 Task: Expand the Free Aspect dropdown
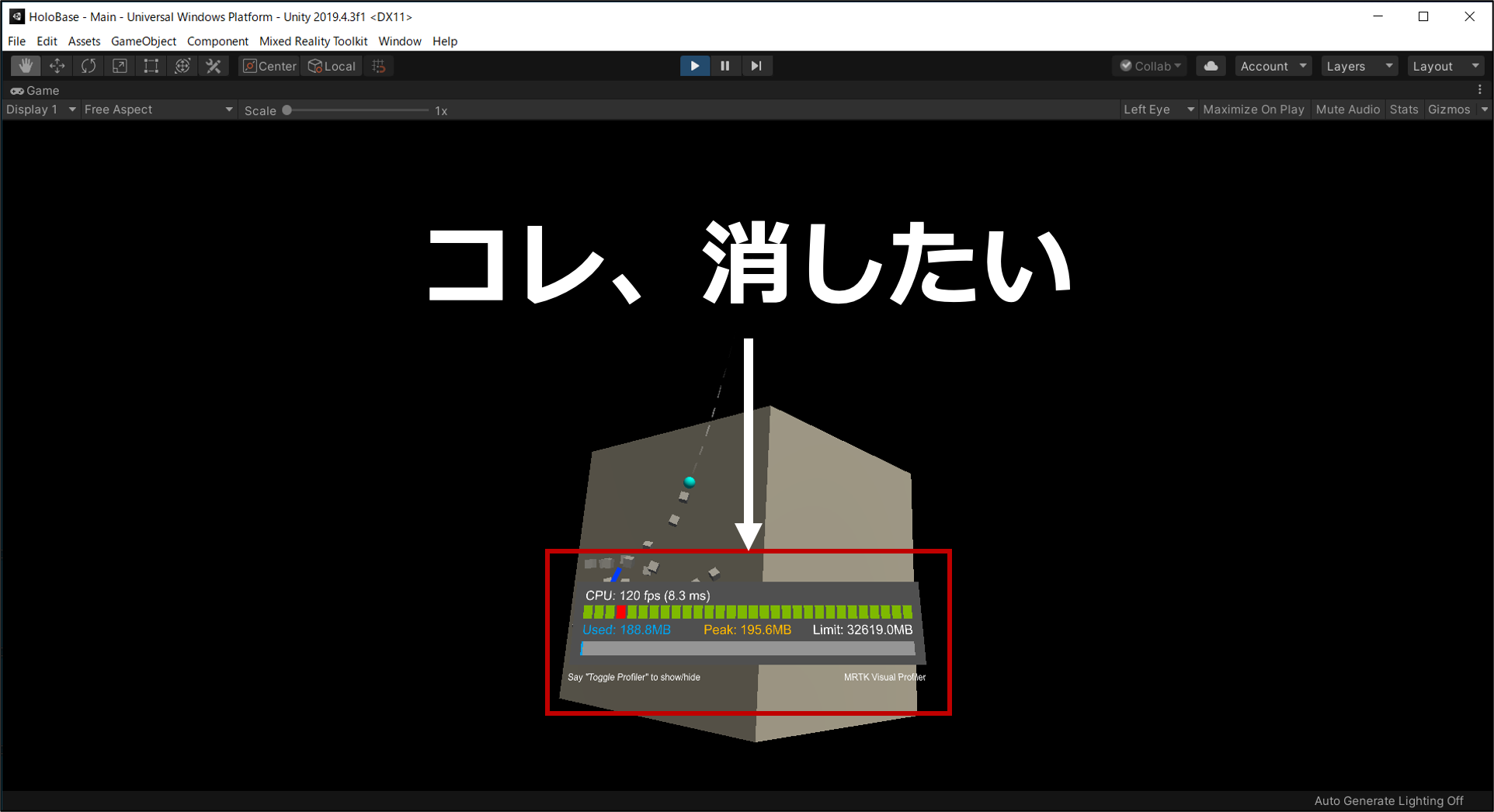(x=158, y=109)
